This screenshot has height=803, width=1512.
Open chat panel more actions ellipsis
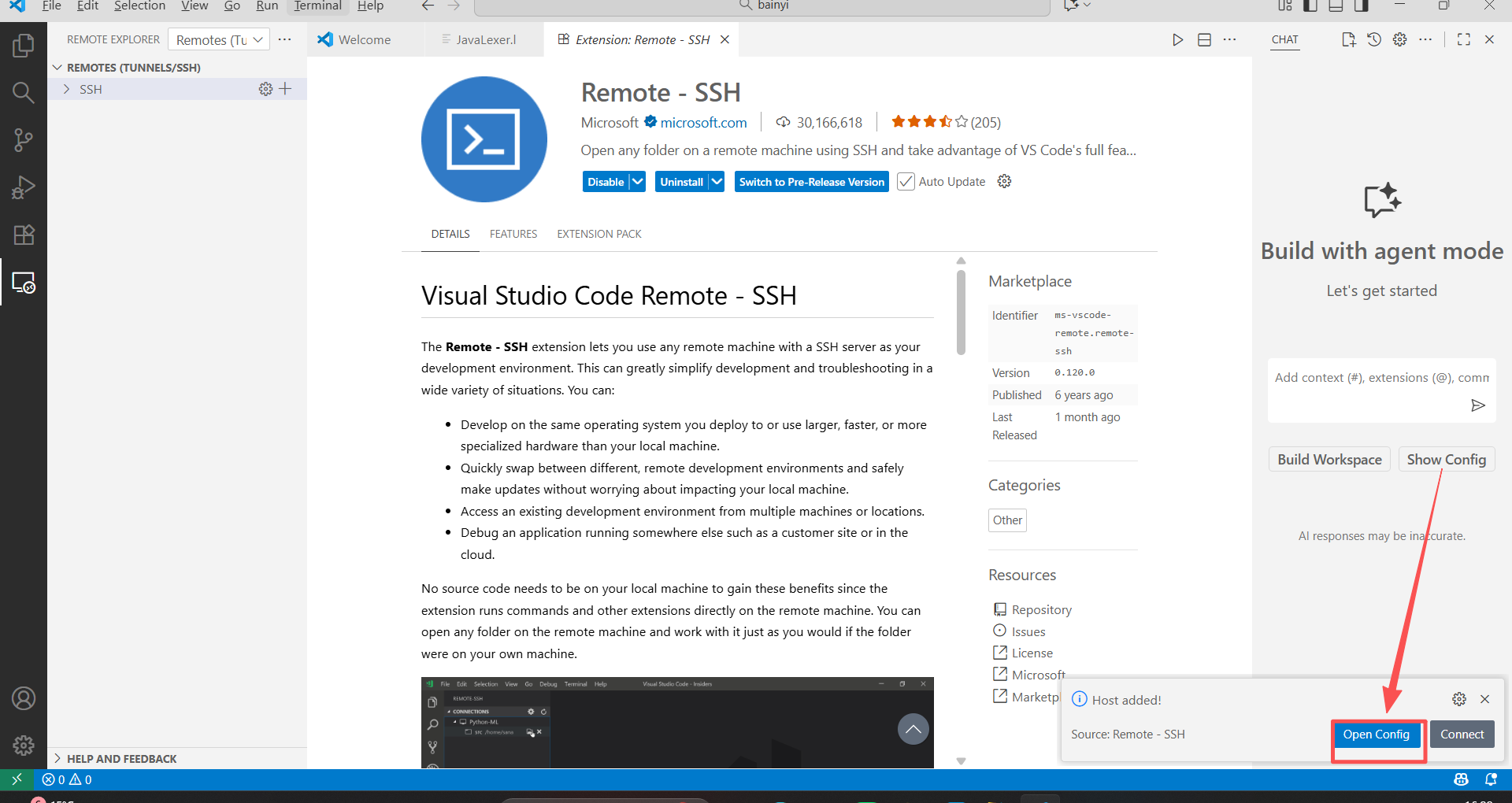[x=1425, y=39]
